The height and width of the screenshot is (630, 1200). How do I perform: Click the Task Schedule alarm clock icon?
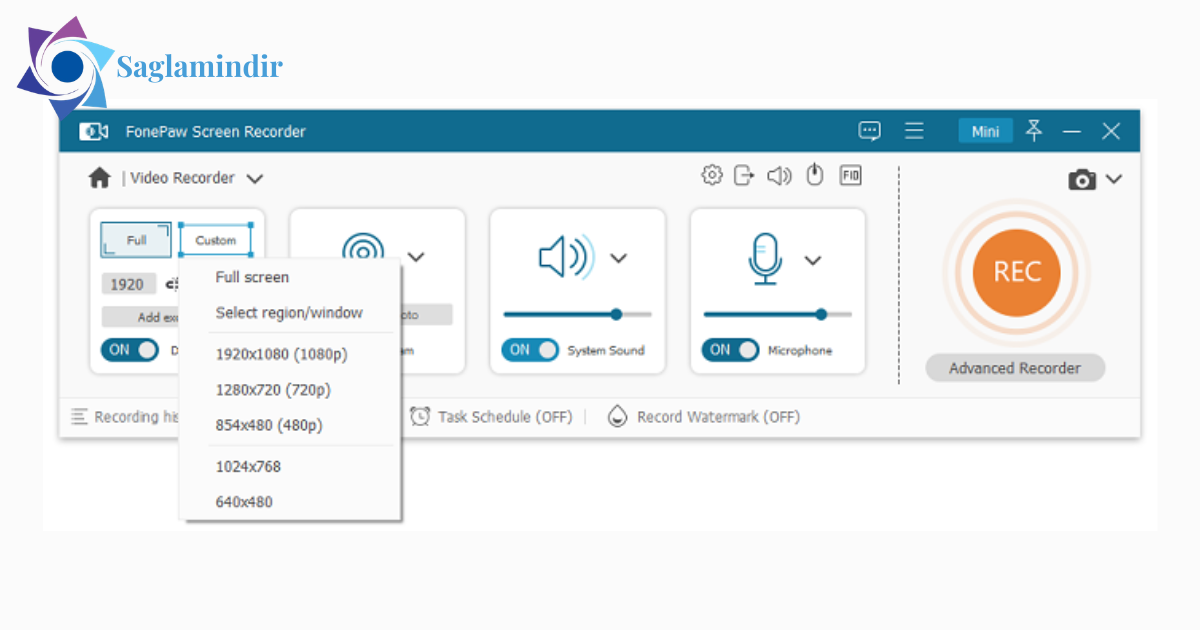pyautogui.click(x=420, y=416)
